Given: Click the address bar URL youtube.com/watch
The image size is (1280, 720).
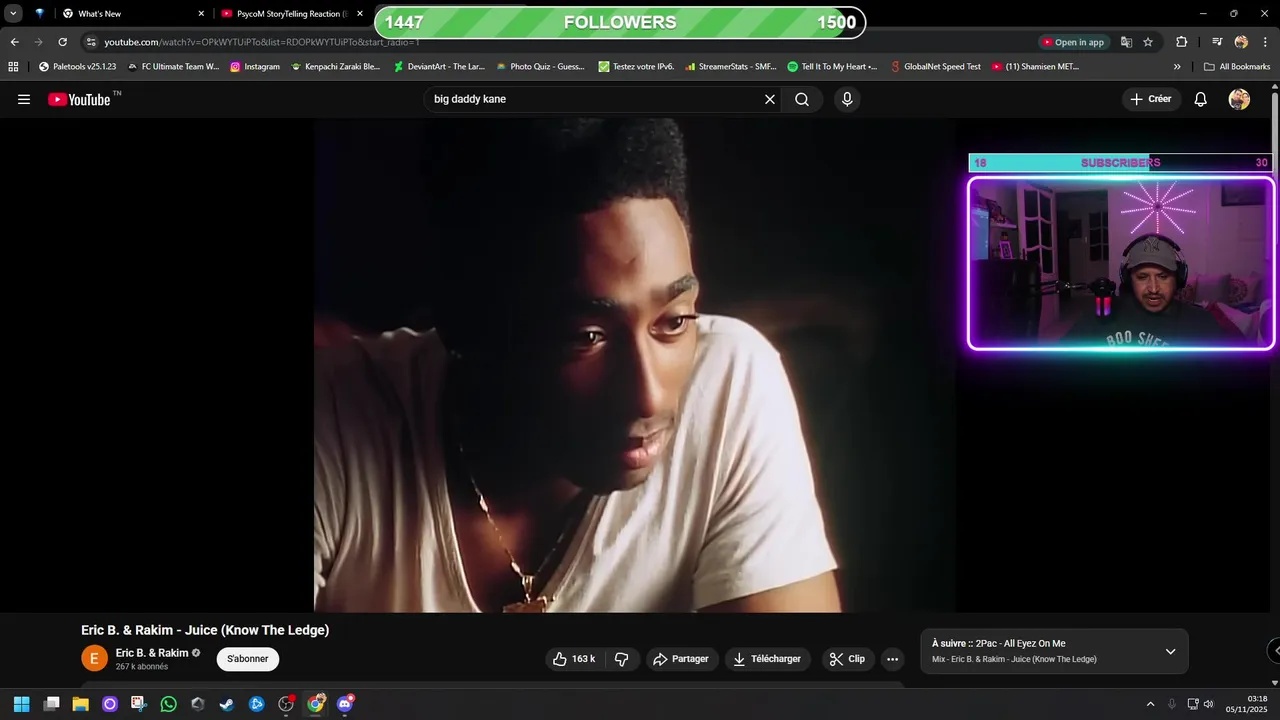Looking at the screenshot, I should 262,42.
